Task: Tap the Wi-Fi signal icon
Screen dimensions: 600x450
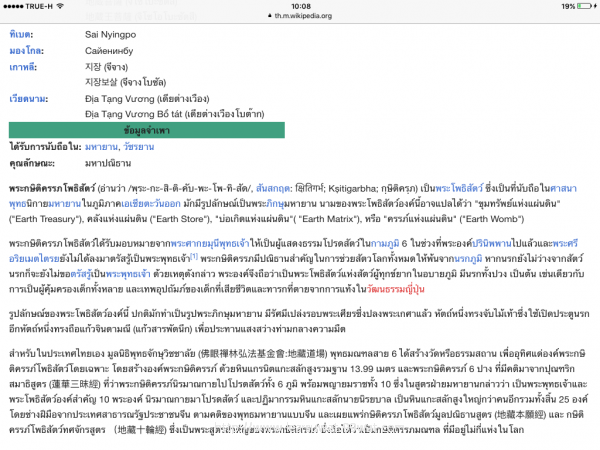Action: coord(60,6)
